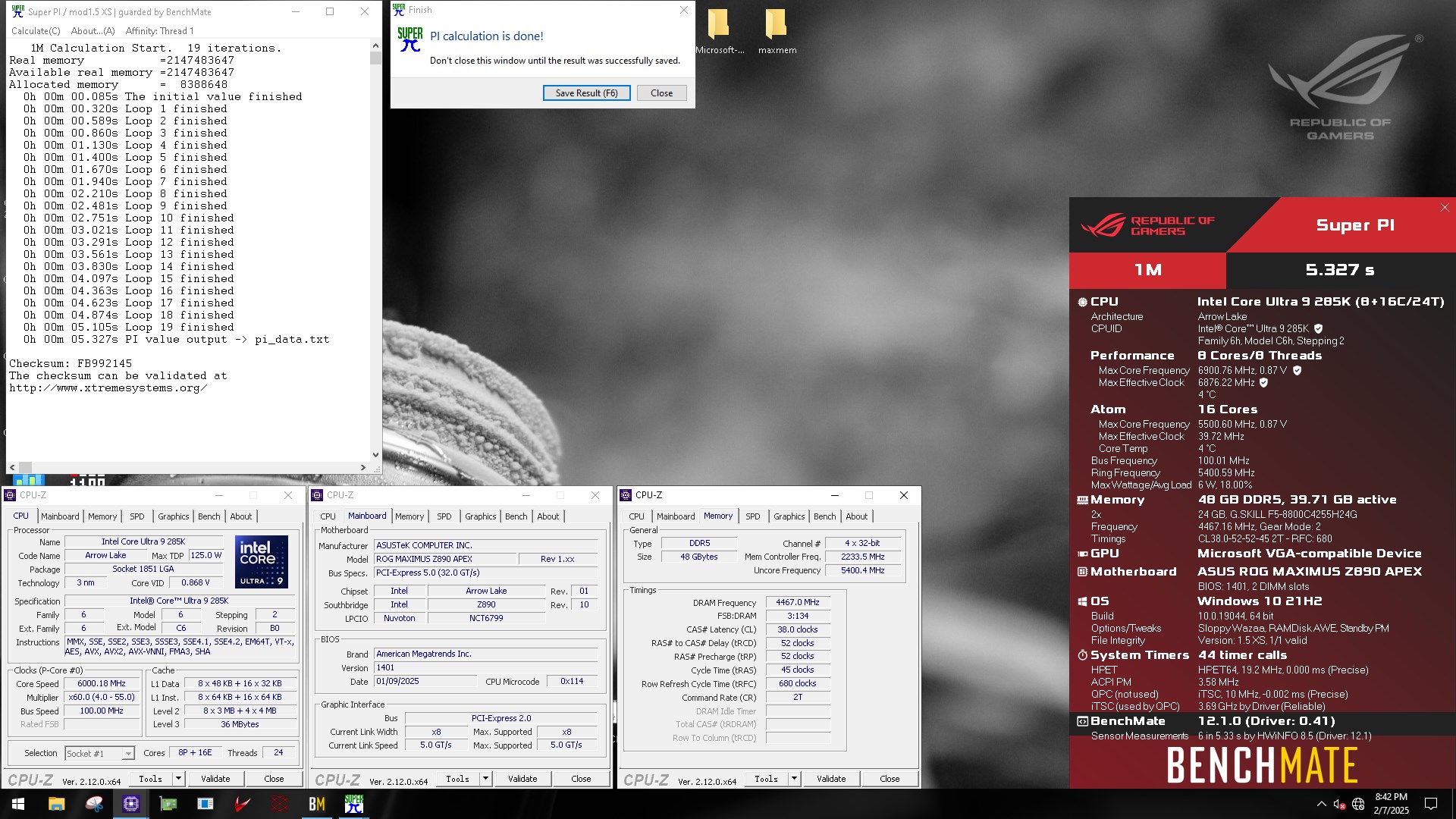
Task: Click the Model field ROG MAXIMUS Z890 APEX
Action: pyautogui.click(x=445, y=559)
